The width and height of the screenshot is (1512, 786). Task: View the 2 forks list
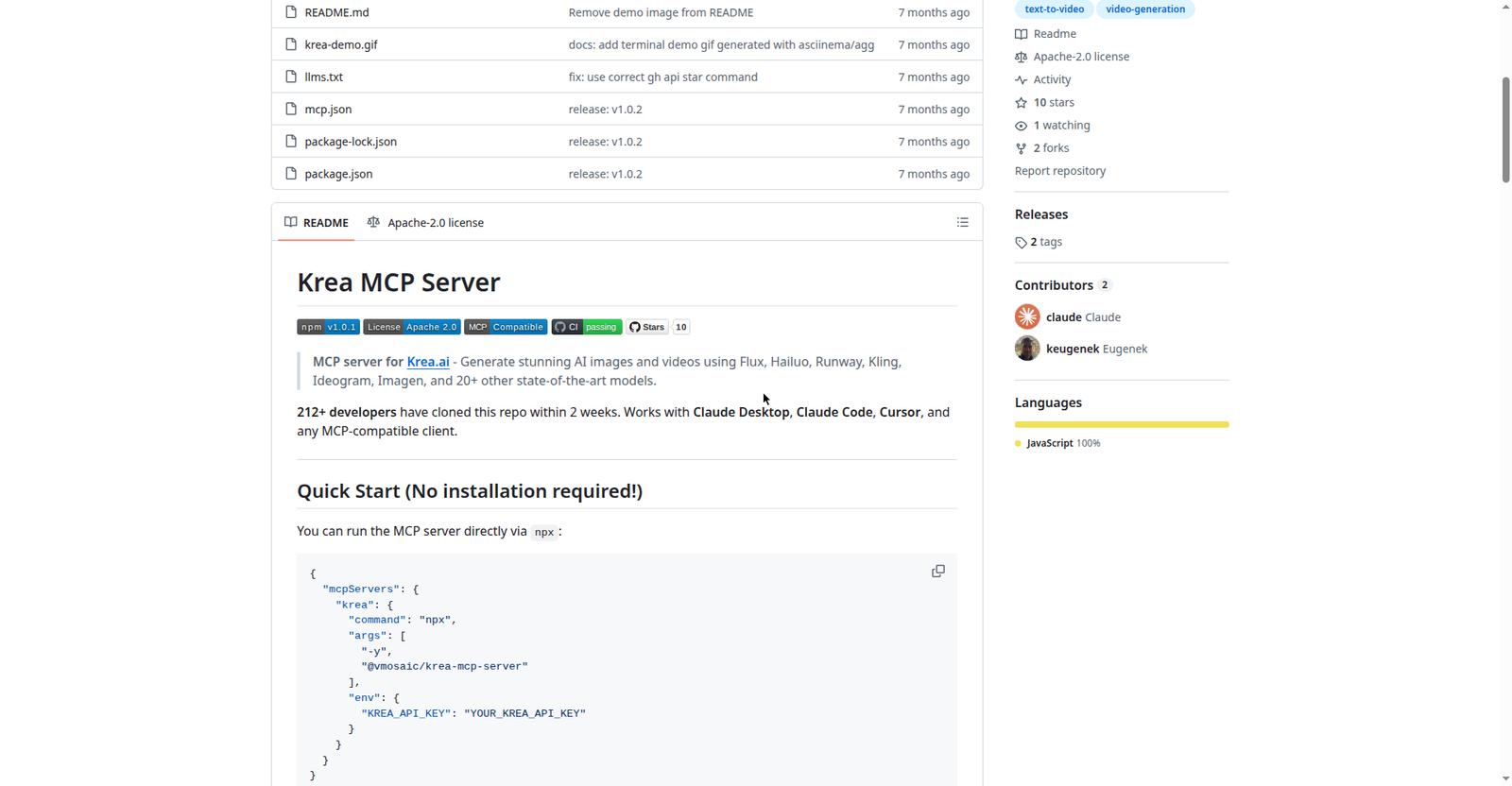point(1041,148)
